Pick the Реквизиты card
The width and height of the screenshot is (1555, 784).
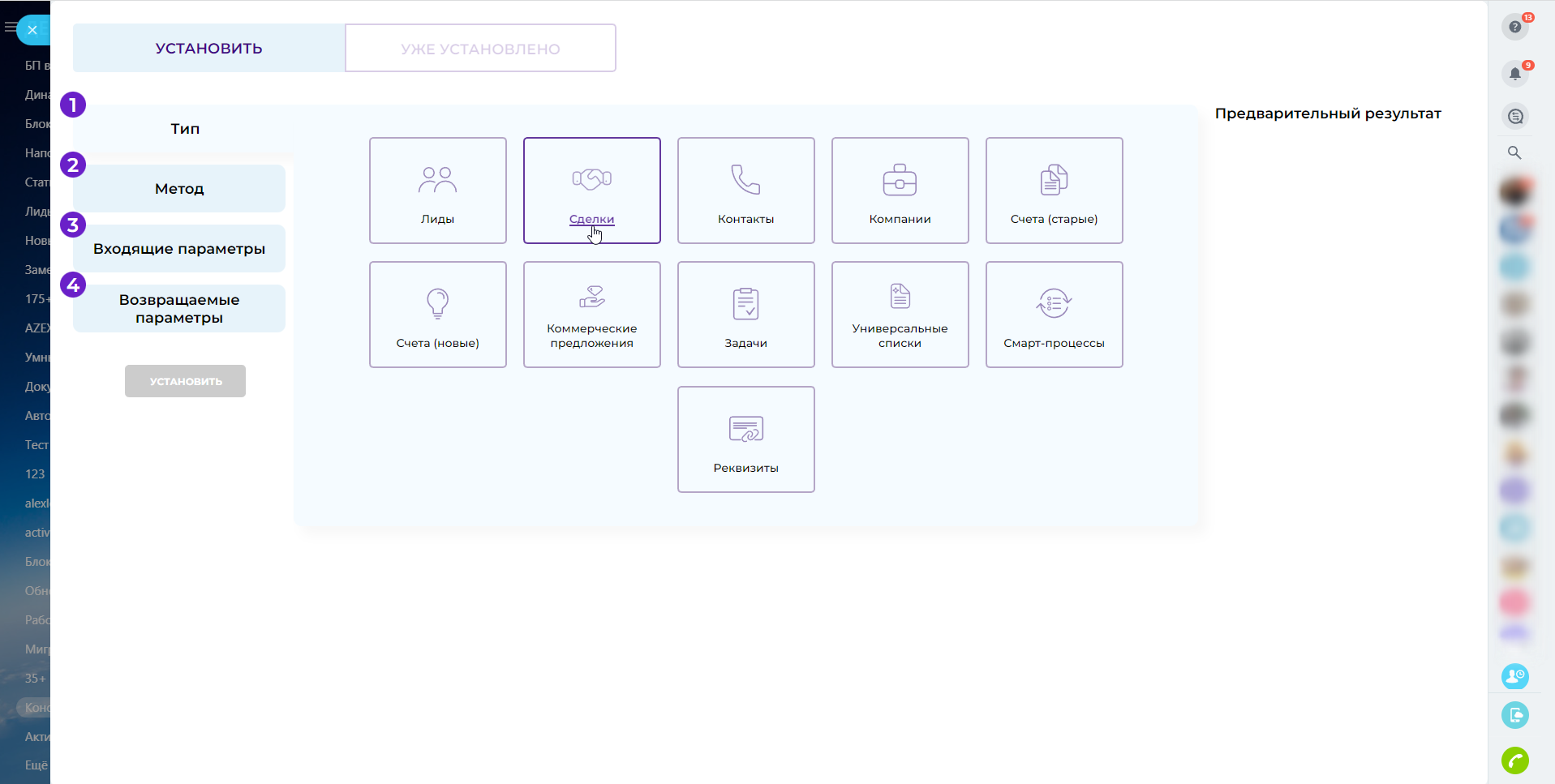pos(745,439)
